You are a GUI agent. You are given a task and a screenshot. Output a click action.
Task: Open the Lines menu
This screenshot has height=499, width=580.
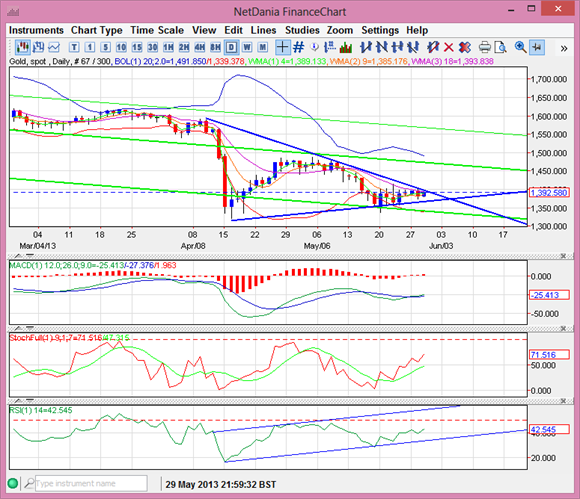tap(263, 30)
